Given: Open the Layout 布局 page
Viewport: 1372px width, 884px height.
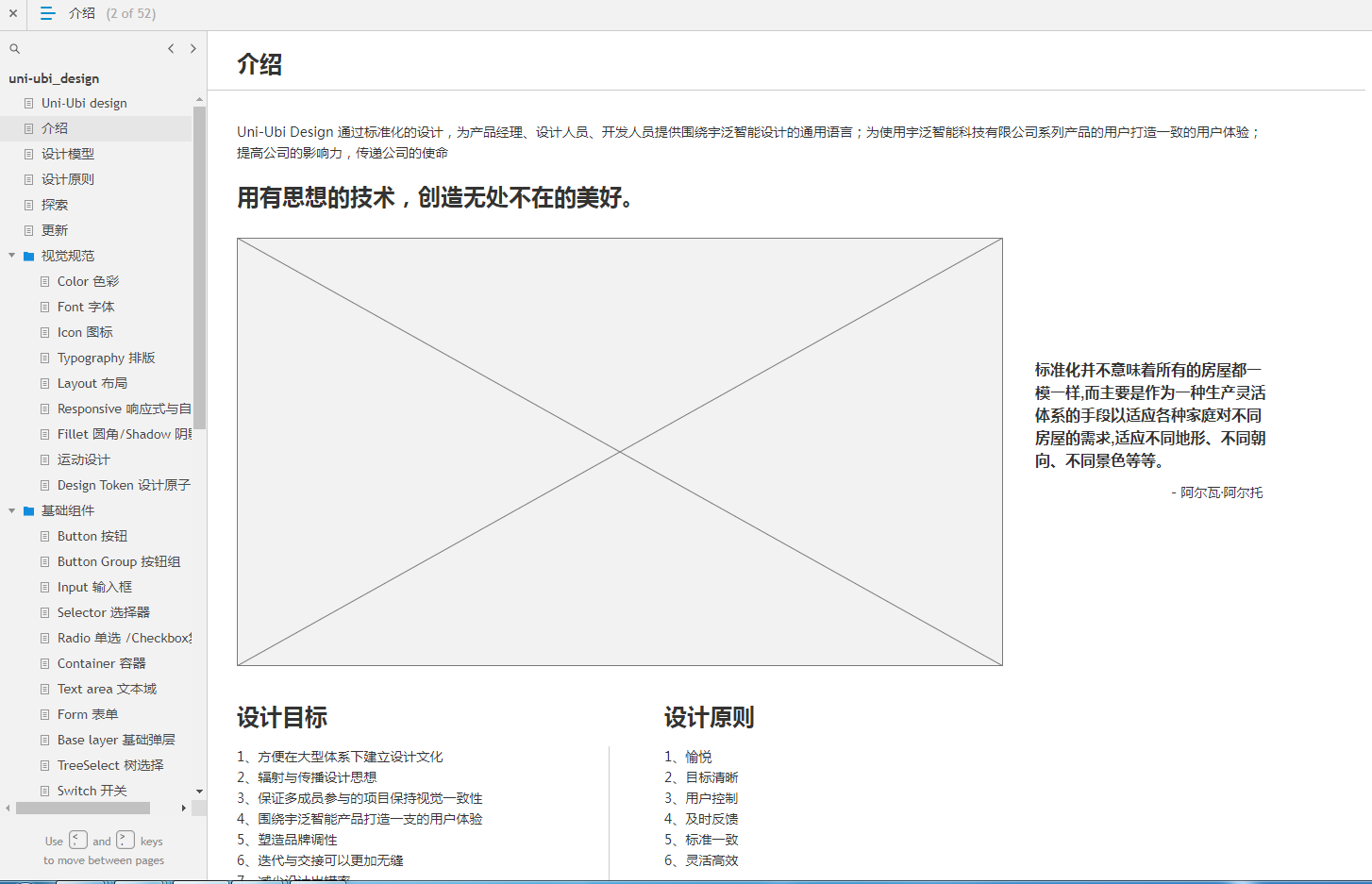Looking at the screenshot, I should [x=92, y=383].
